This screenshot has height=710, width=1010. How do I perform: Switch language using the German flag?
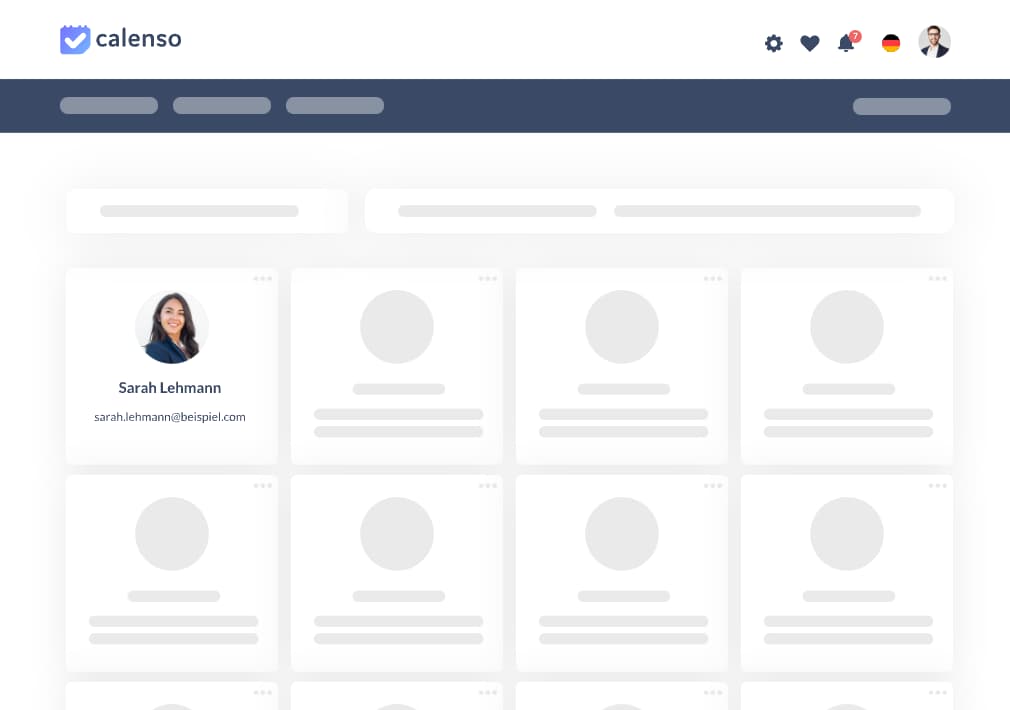click(x=890, y=43)
